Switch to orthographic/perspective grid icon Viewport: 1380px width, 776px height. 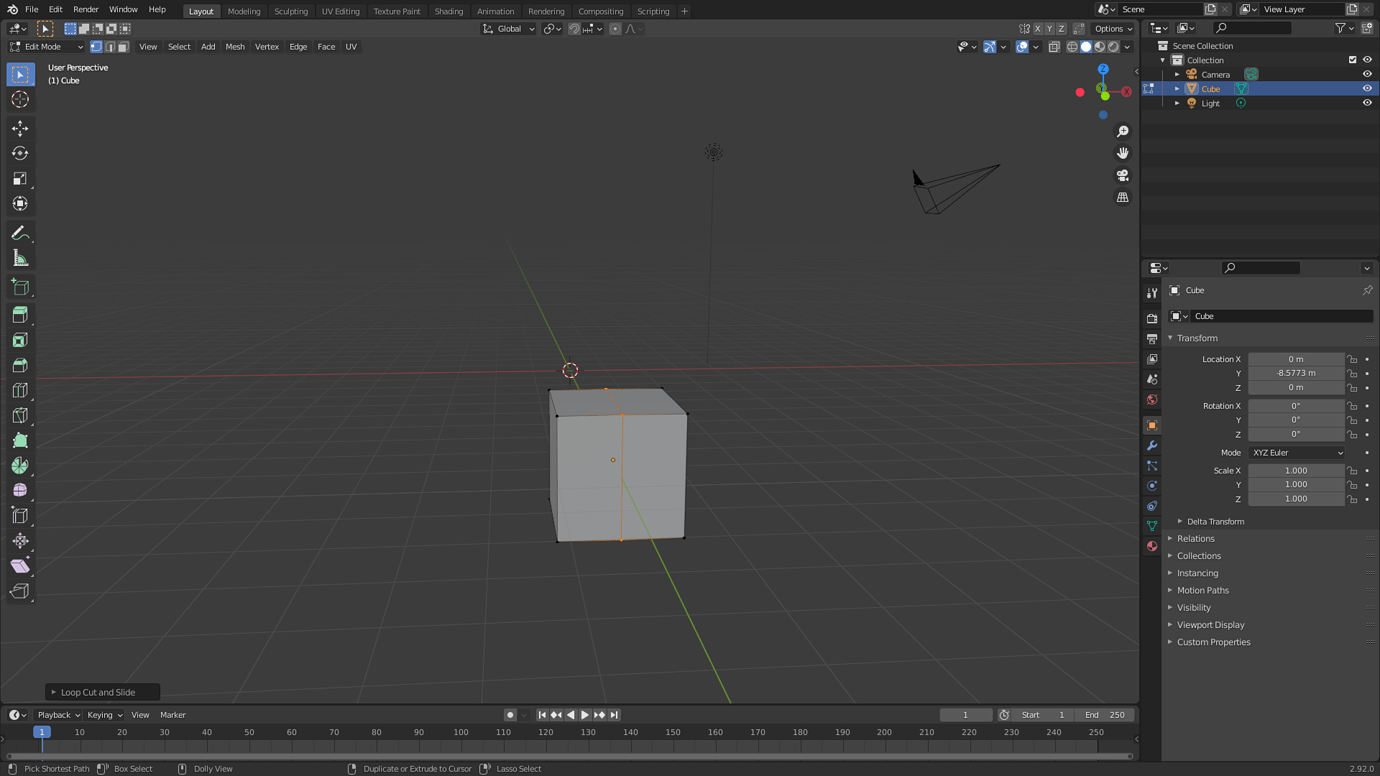tap(1123, 197)
